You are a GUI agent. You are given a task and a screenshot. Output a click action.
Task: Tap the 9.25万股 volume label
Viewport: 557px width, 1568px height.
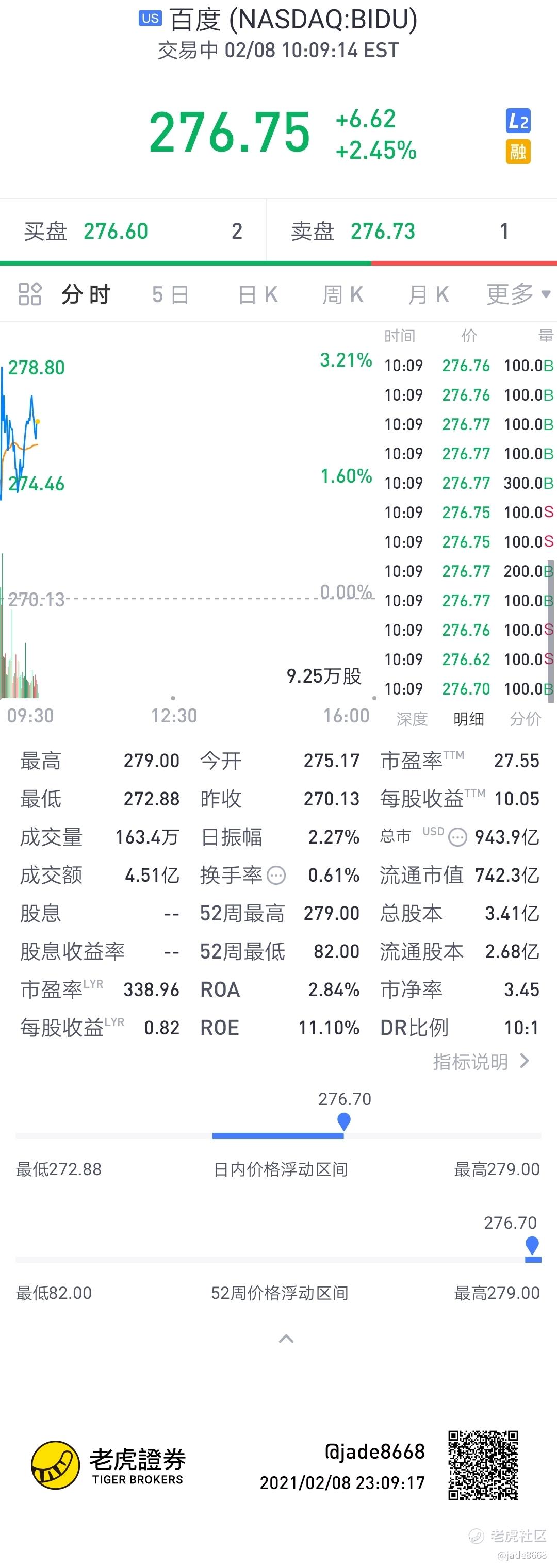324,675
